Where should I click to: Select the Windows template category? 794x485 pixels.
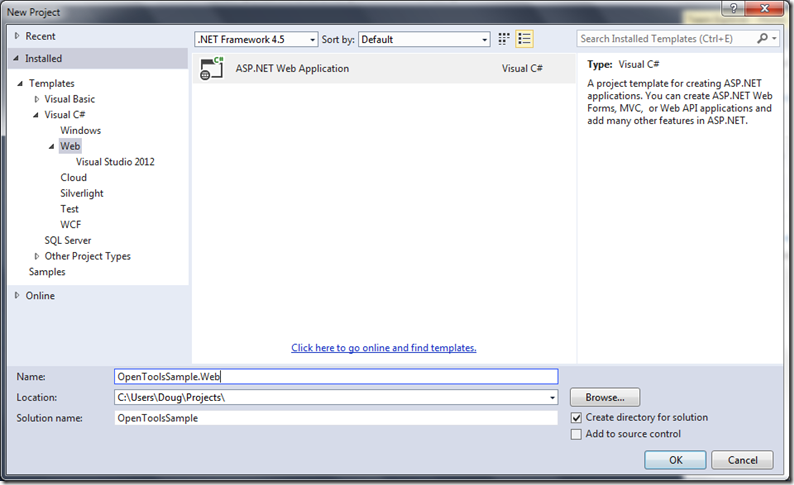81,131
